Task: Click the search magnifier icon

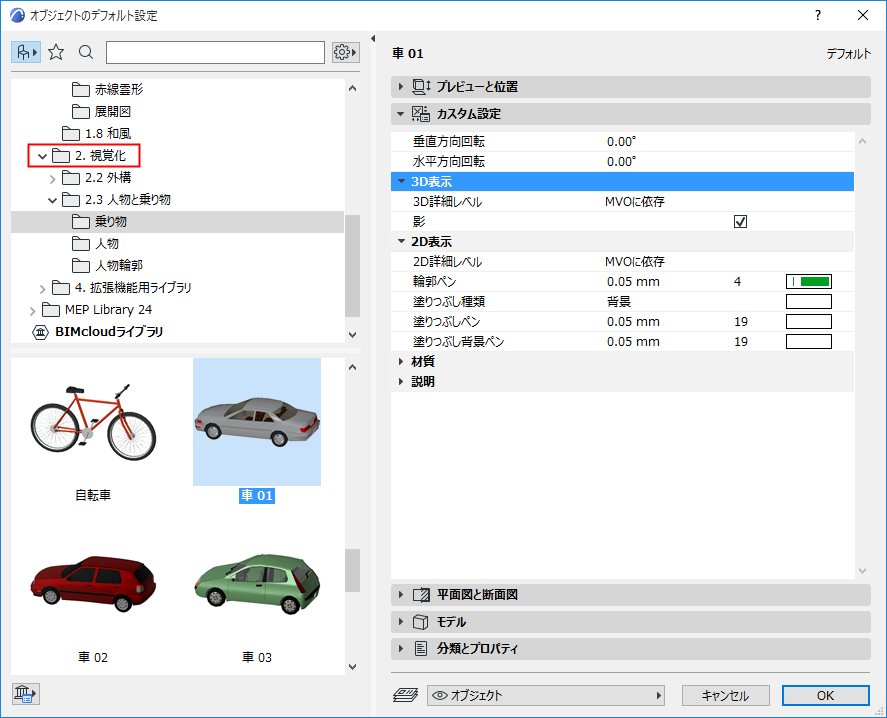Action: pos(86,53)
